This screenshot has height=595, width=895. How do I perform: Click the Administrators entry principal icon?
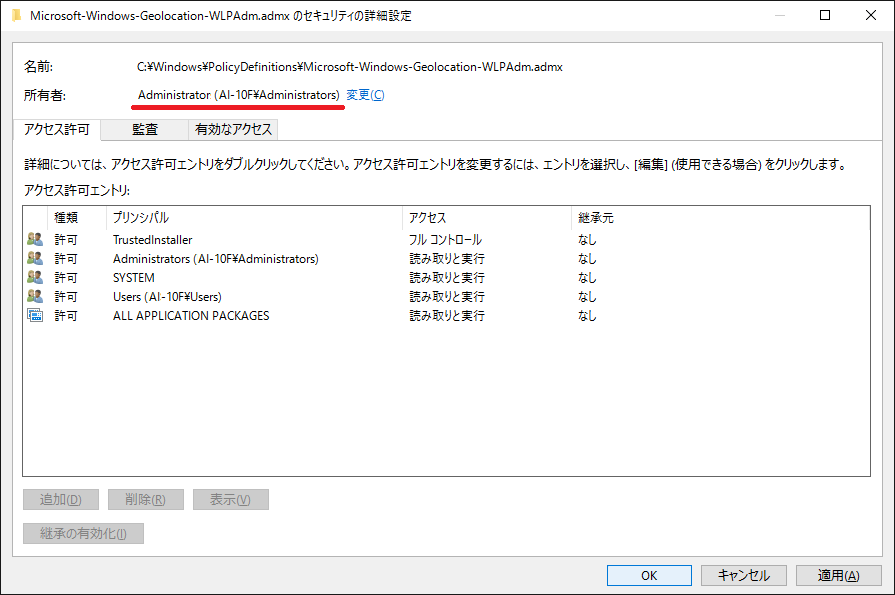point(35,259)
